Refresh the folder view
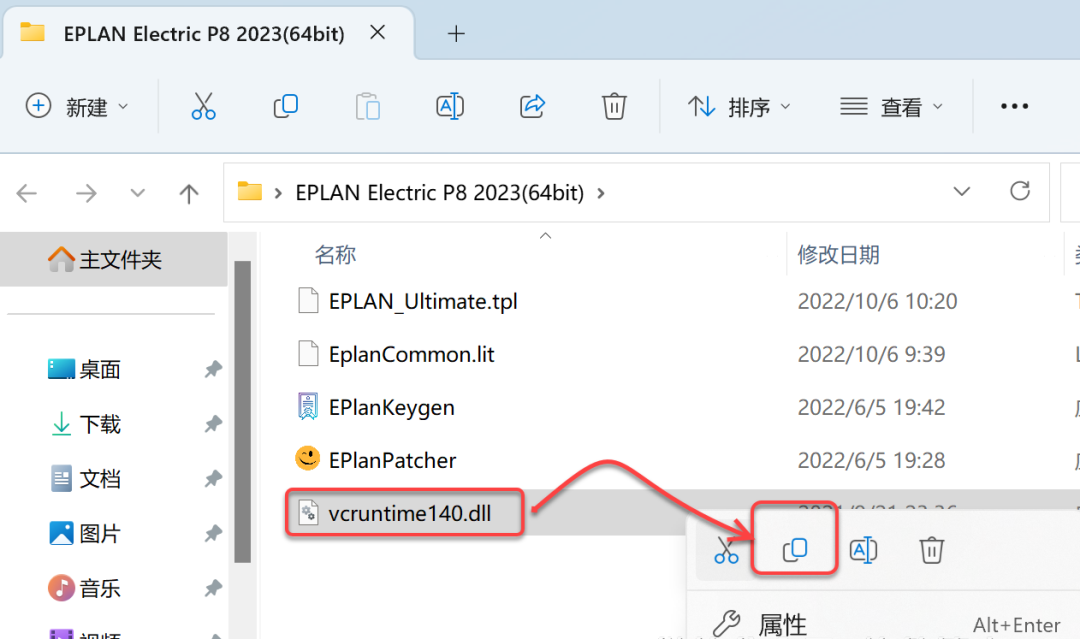Screen dimensions: 1080x639 click(x=1020, y=191)
